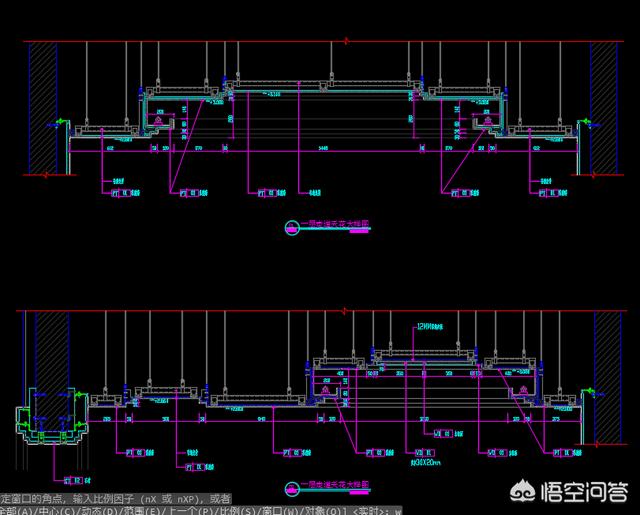
Task: Click the red break mark on upper ceiling line
Action: [x=346, y=41]
